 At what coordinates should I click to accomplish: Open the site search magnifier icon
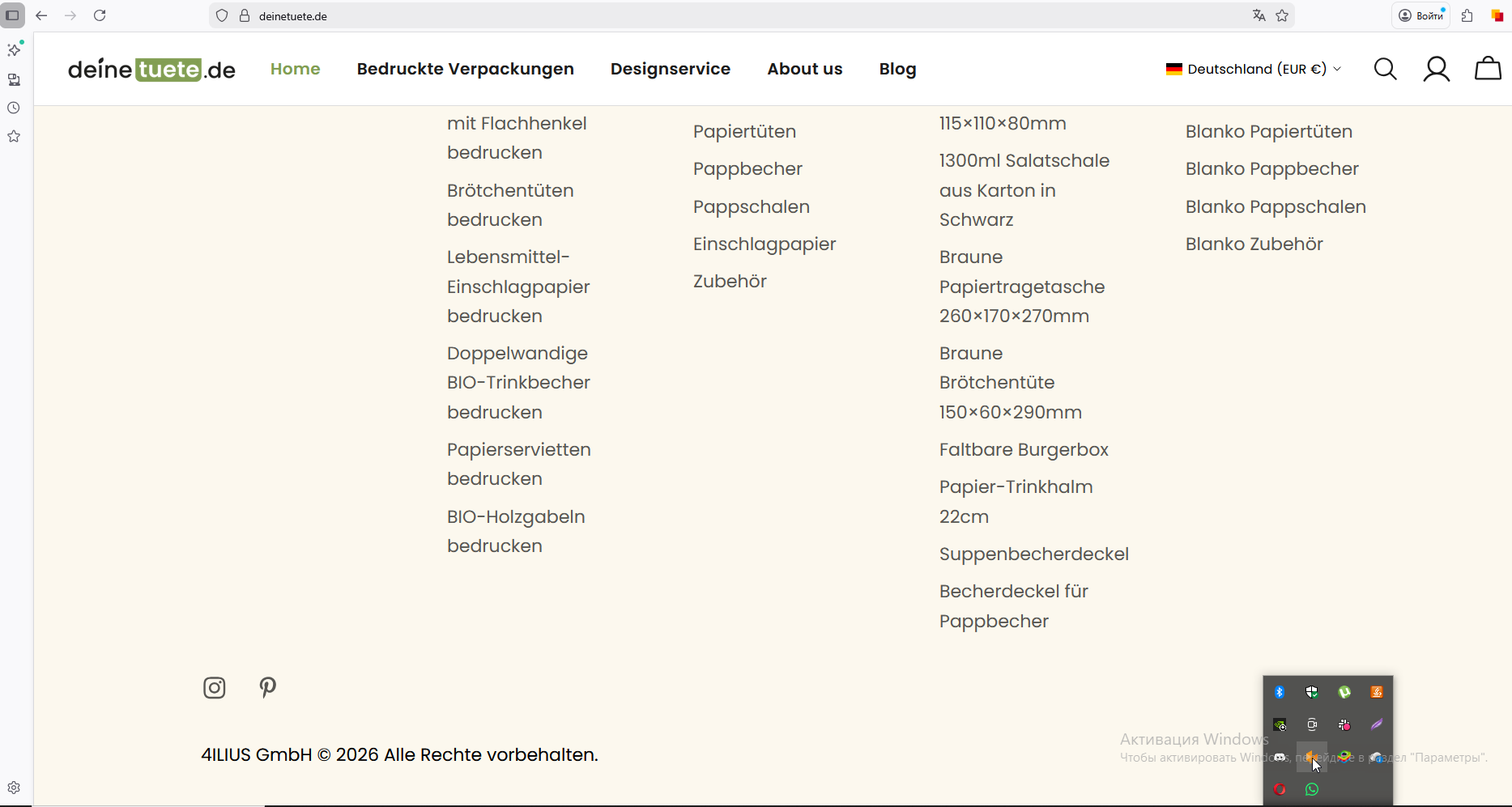(1385, 69)
